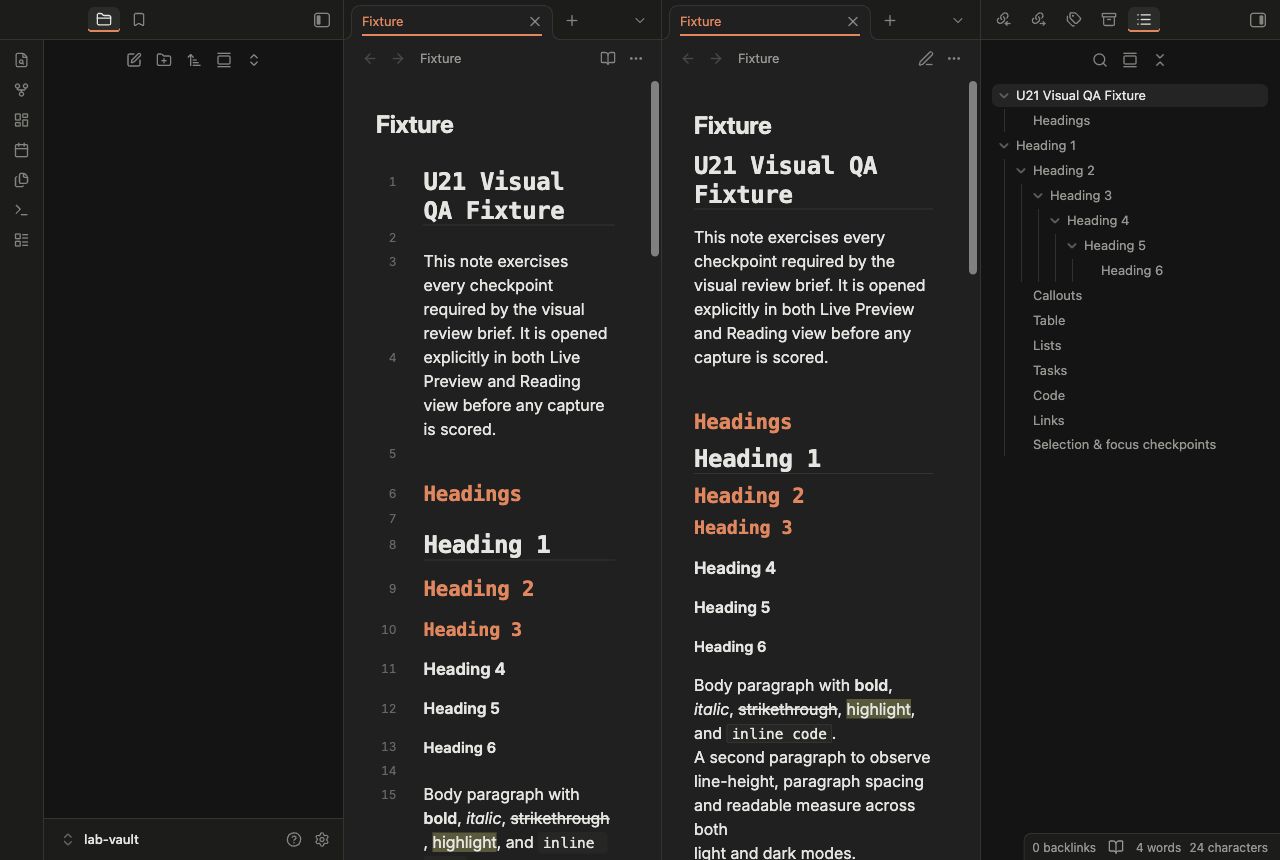Go back in the left Fixture pane
Screen dimensions: 1280x860
(x=370, y=59)
